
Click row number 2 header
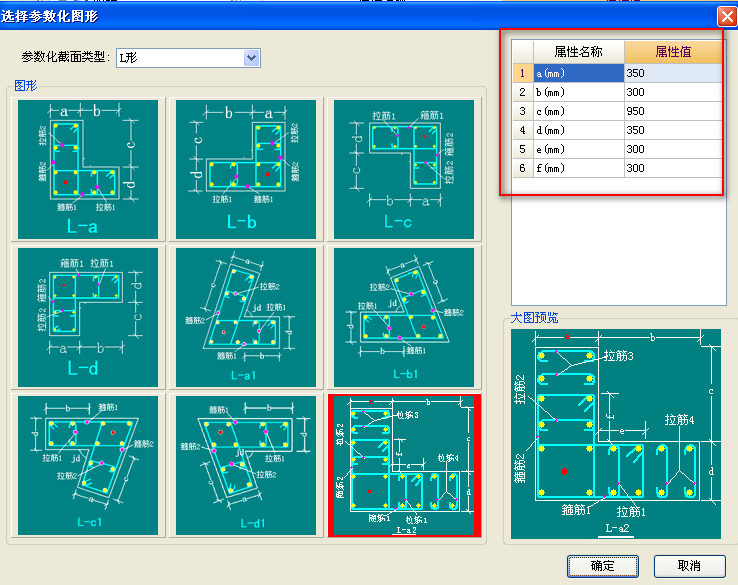[522, 92]
